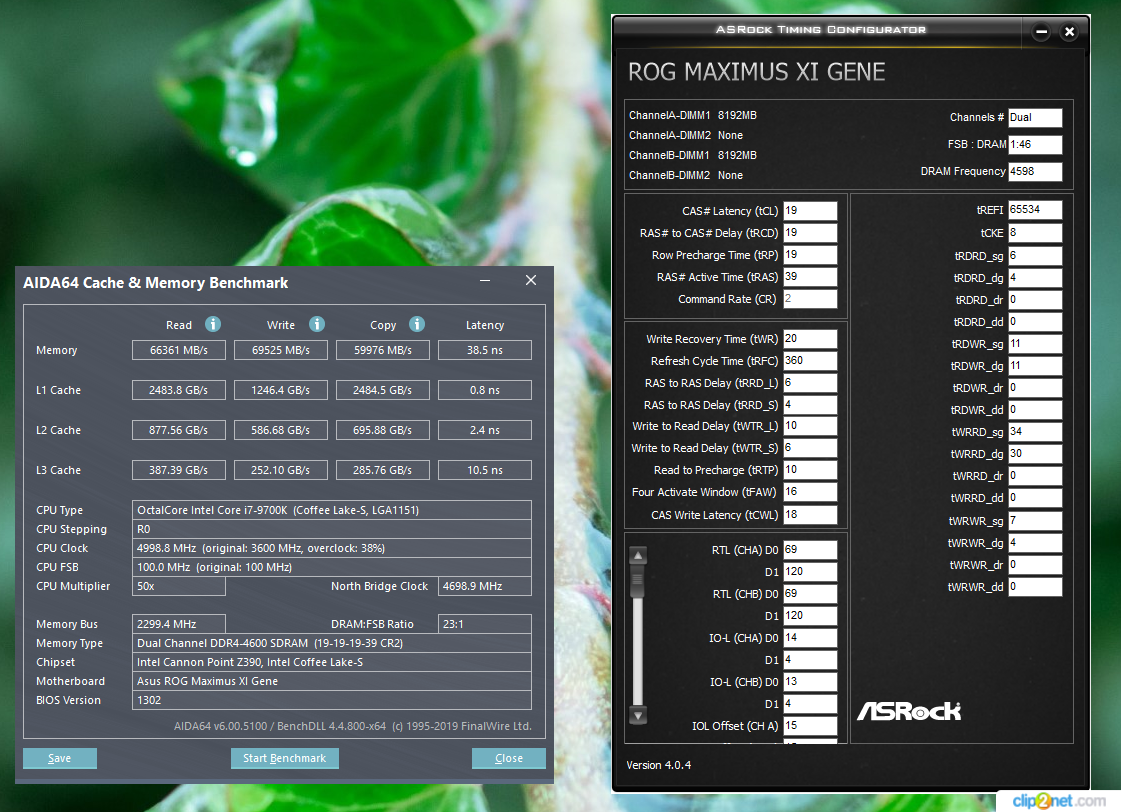Click the Memory Bus value 2299.4 MHz
This screenshot has width=1121, height=812.
[x=179, y=624]
